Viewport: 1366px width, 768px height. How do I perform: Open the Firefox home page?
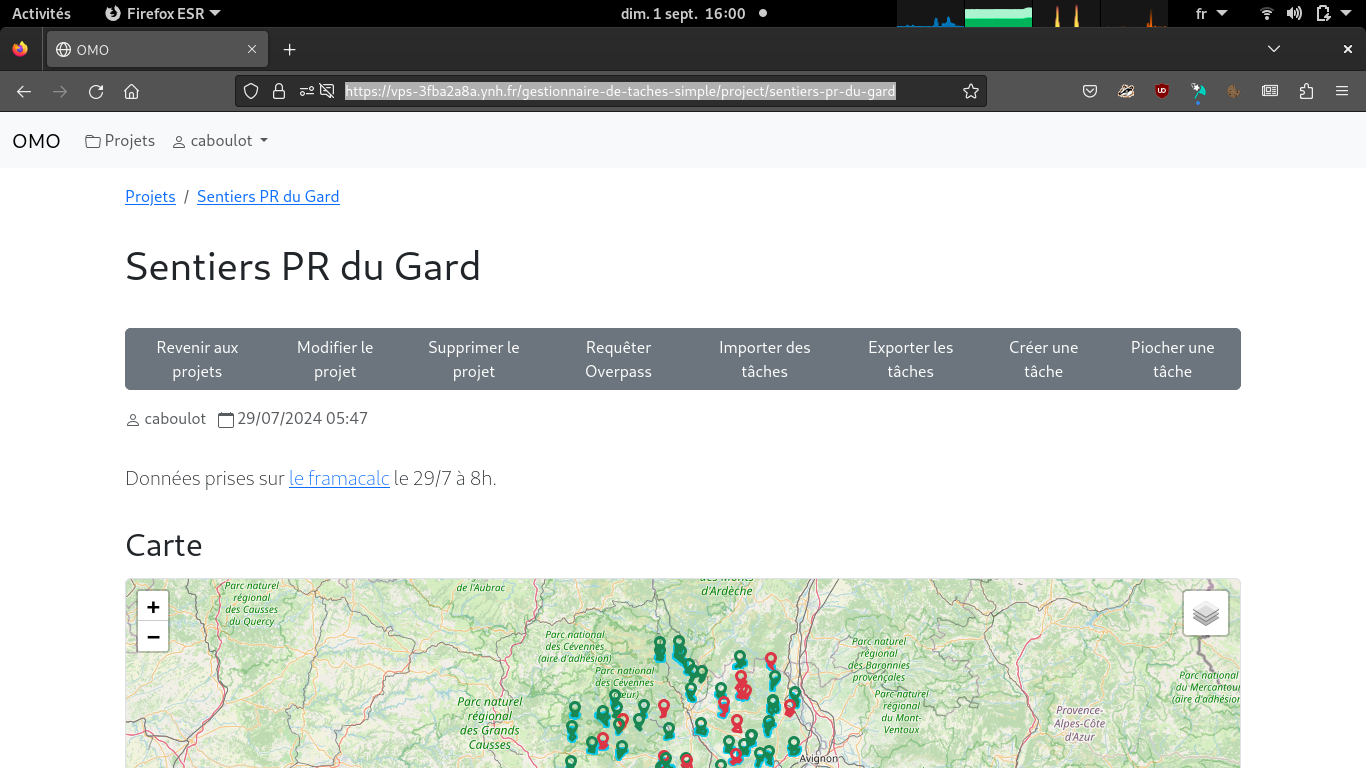point(131,91)
